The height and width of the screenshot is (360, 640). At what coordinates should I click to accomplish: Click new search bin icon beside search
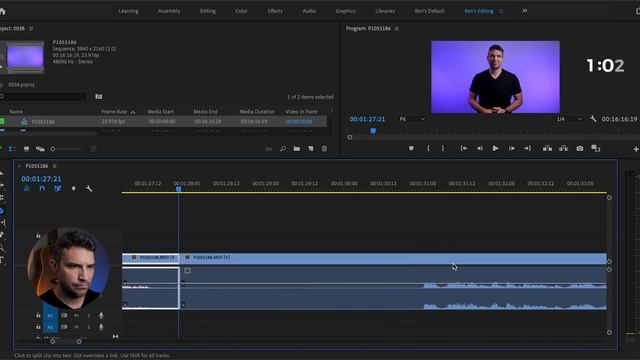click(99, 97)
